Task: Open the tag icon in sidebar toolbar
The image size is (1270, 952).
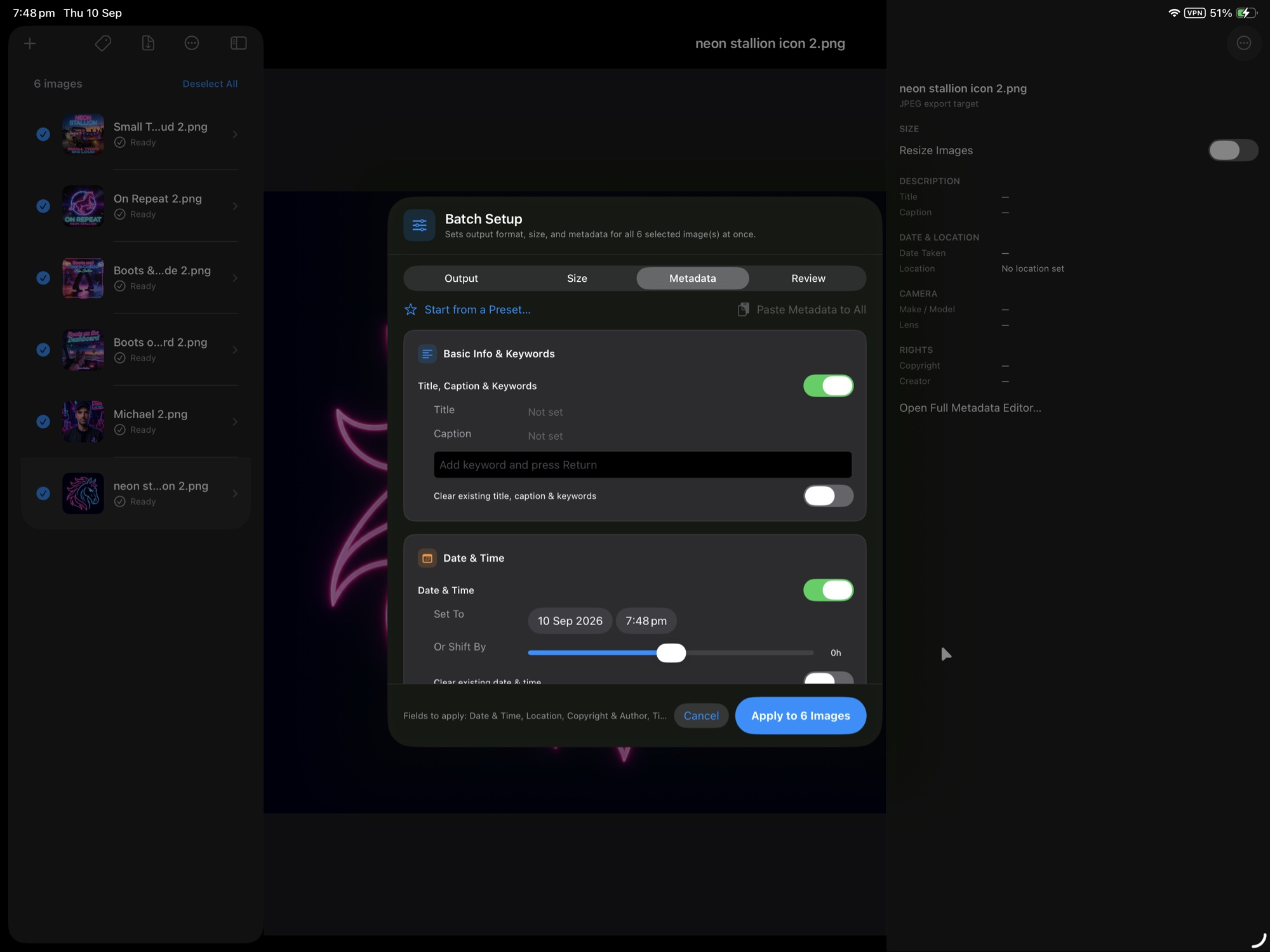Action: (x=103, y=43)
